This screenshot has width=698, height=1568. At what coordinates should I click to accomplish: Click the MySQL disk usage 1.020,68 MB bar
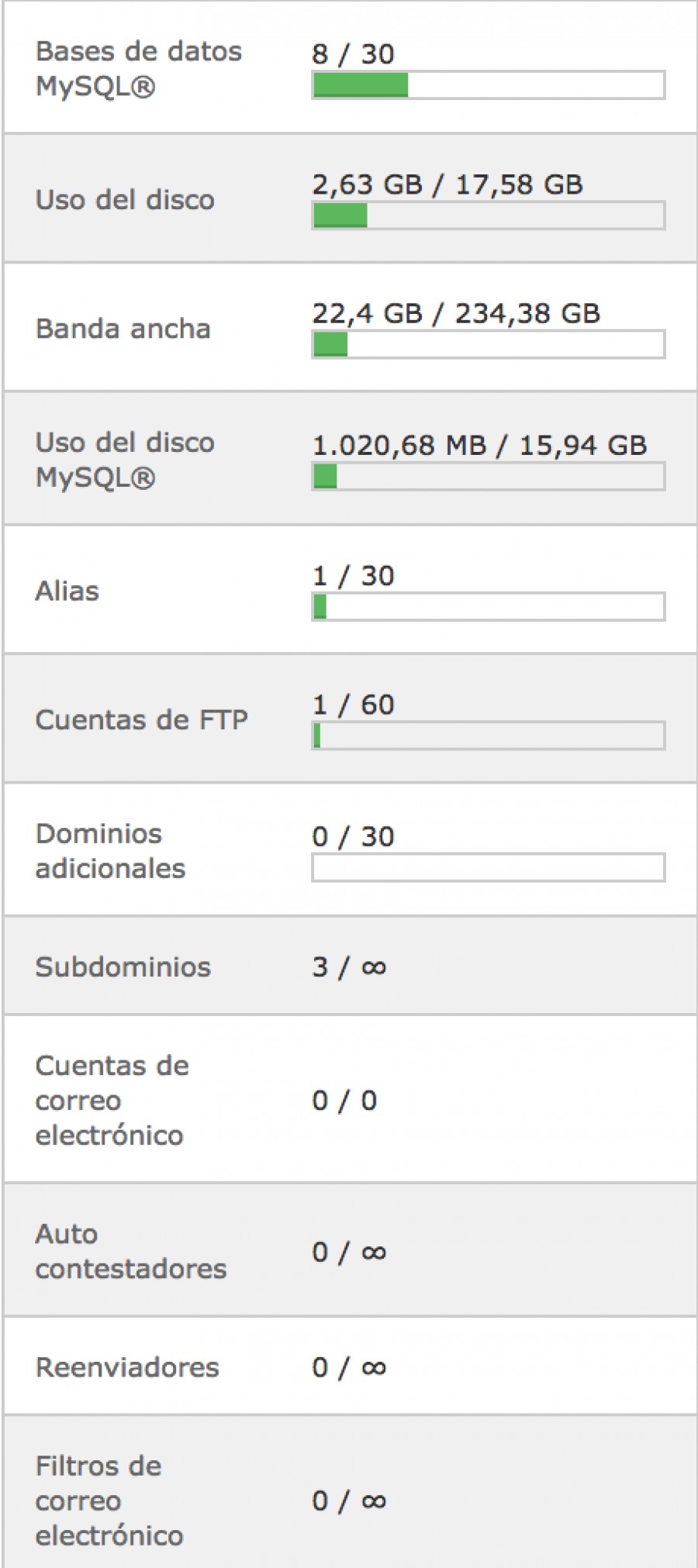click(x=488, y=476)
